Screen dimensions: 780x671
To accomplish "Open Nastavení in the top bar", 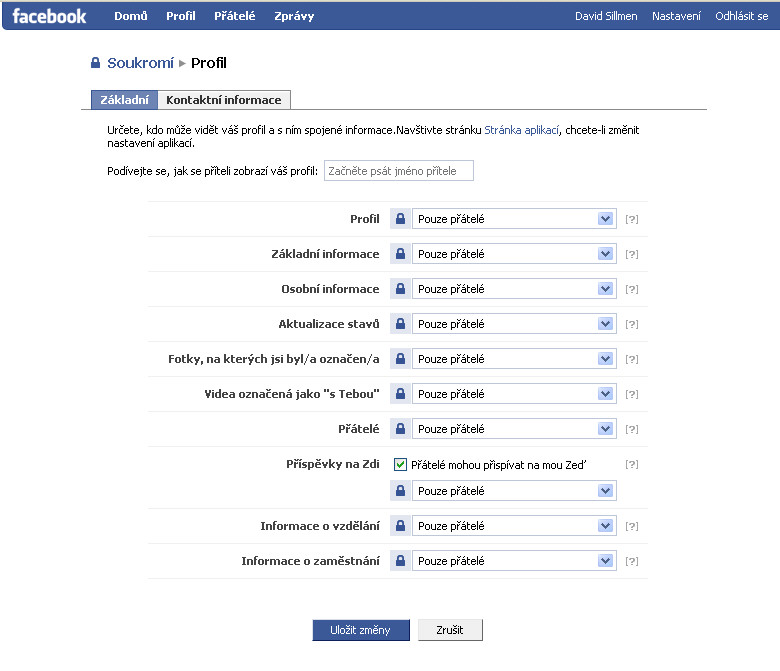I will 676,16.
